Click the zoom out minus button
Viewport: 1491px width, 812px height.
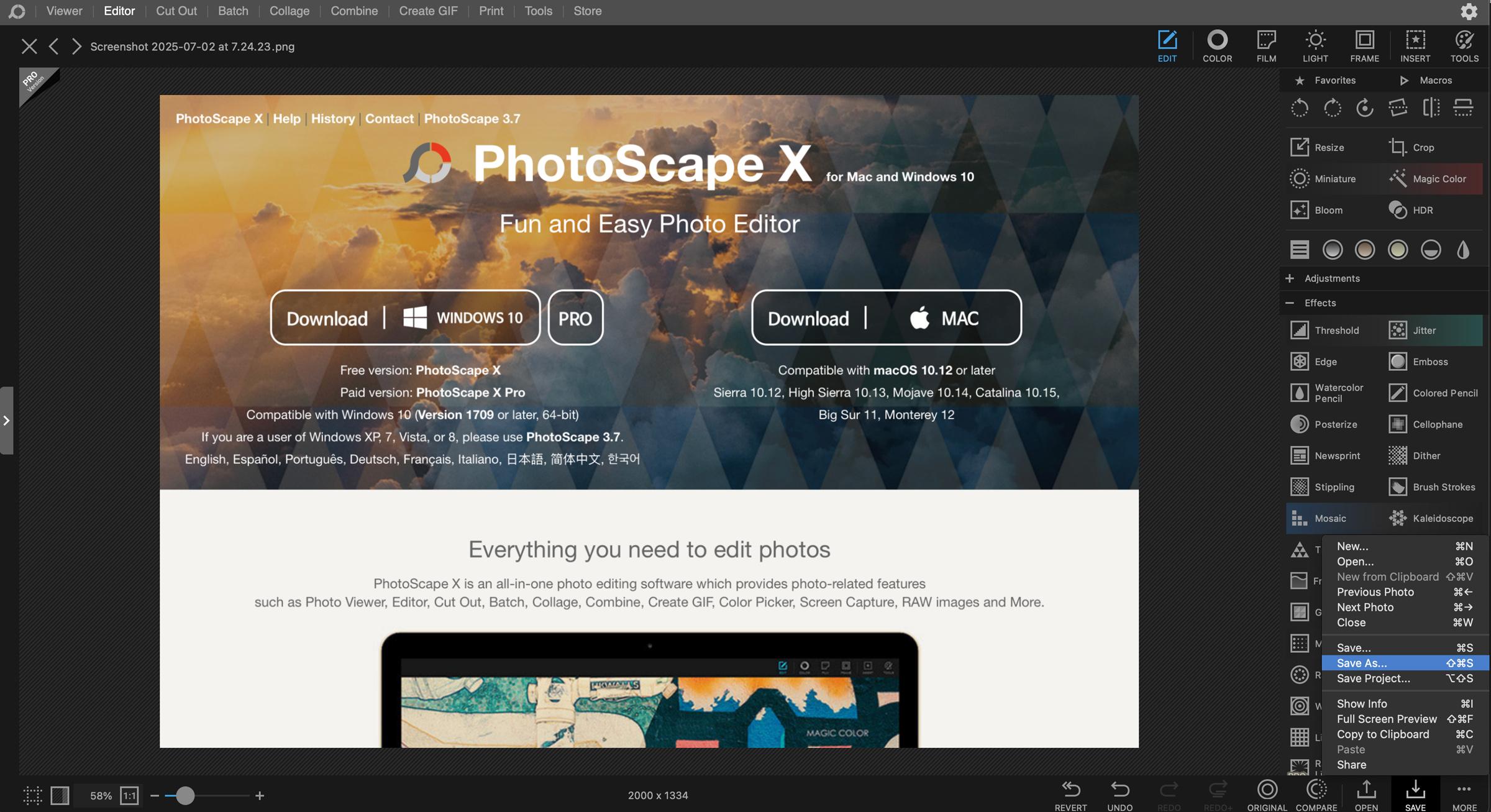click(x=155, y=795)
